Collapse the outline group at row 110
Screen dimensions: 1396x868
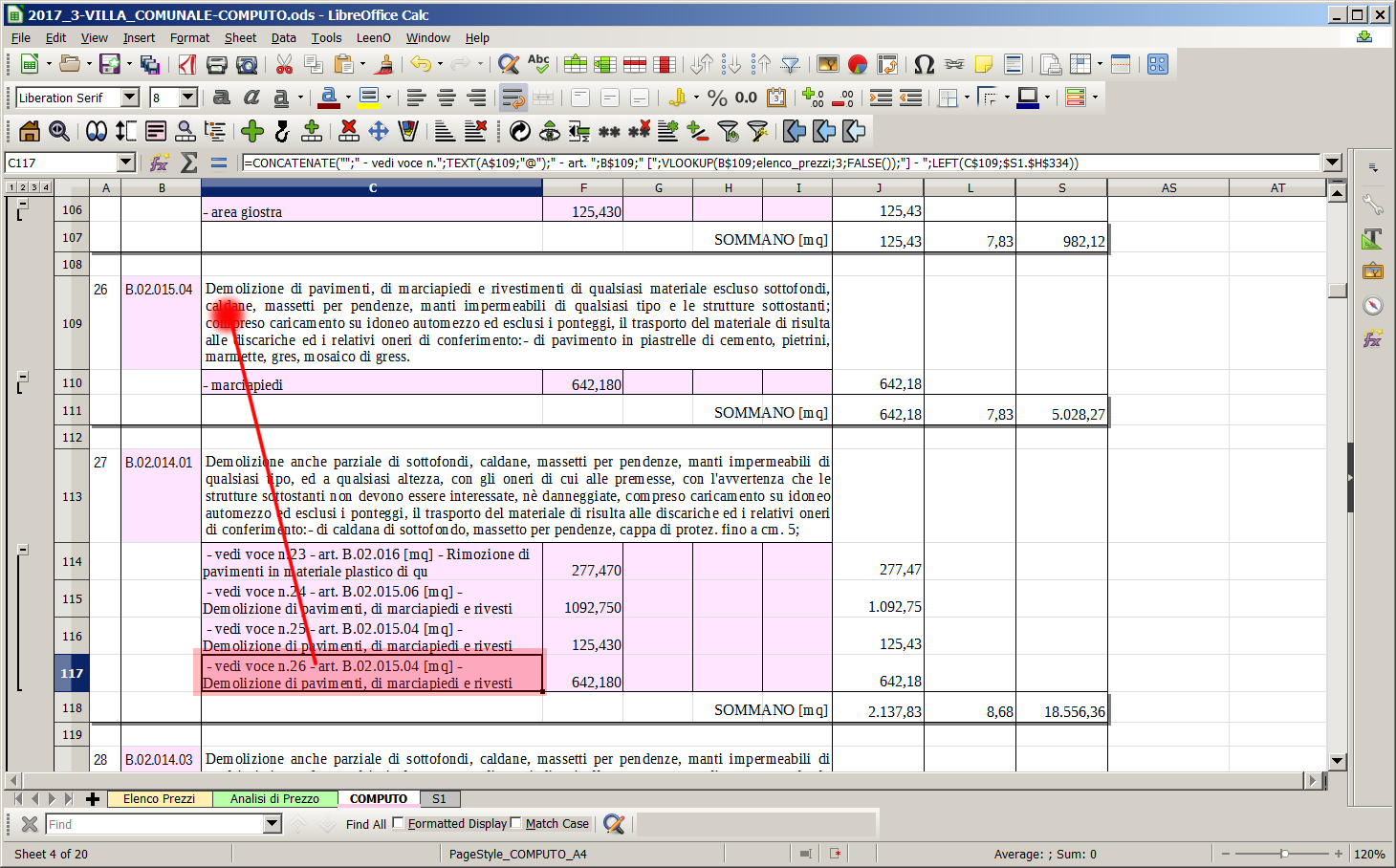point(23,377)
